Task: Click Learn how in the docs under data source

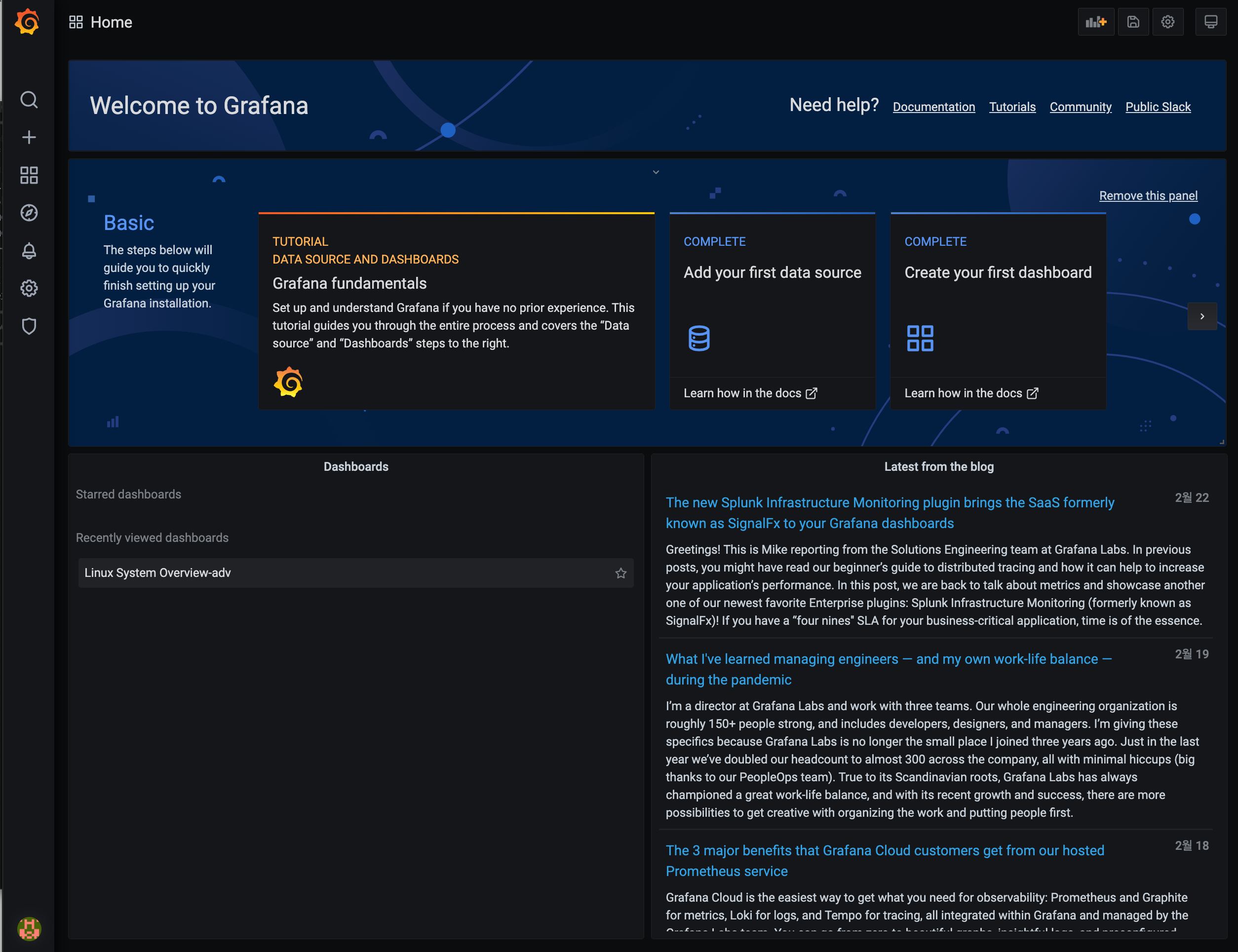Action: (x=750, y=393)
